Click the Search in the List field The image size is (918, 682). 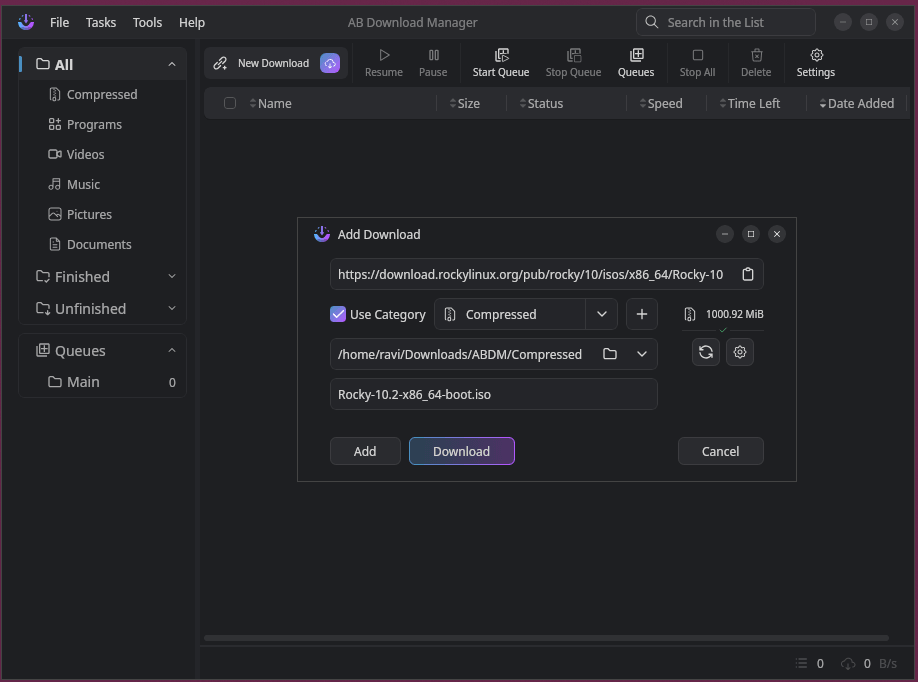click(725, 22)
